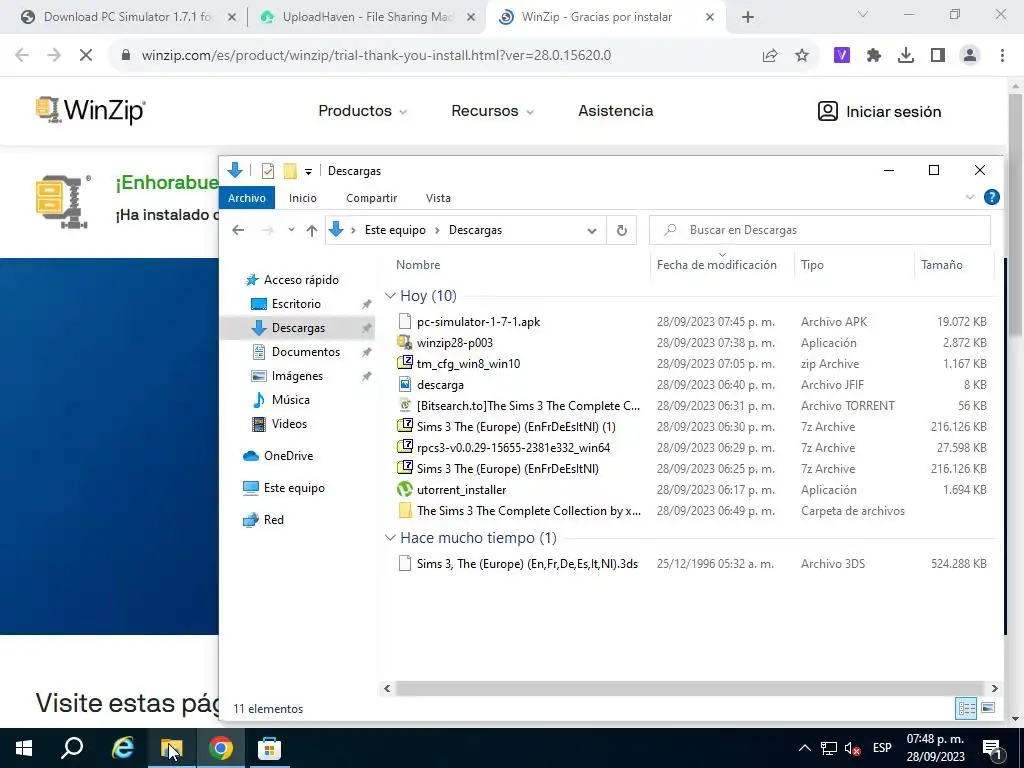Open OneDrive in navigation pane

pyautogui.click(x=288, y=456)
